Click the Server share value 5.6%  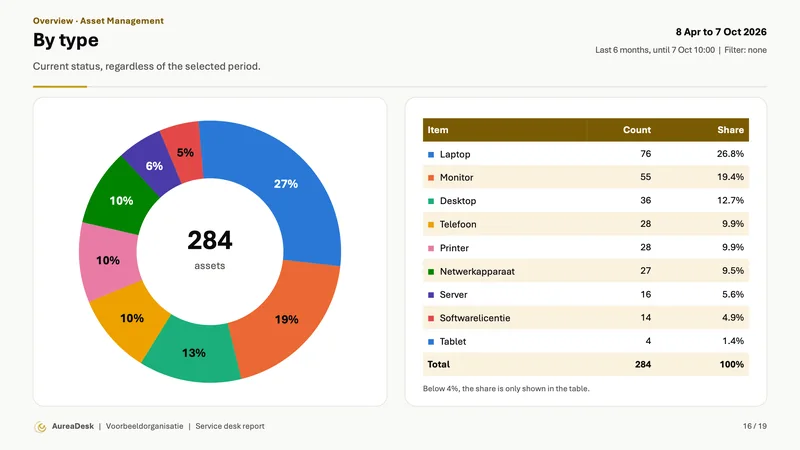pyautogui.click(x=733, y=294)
